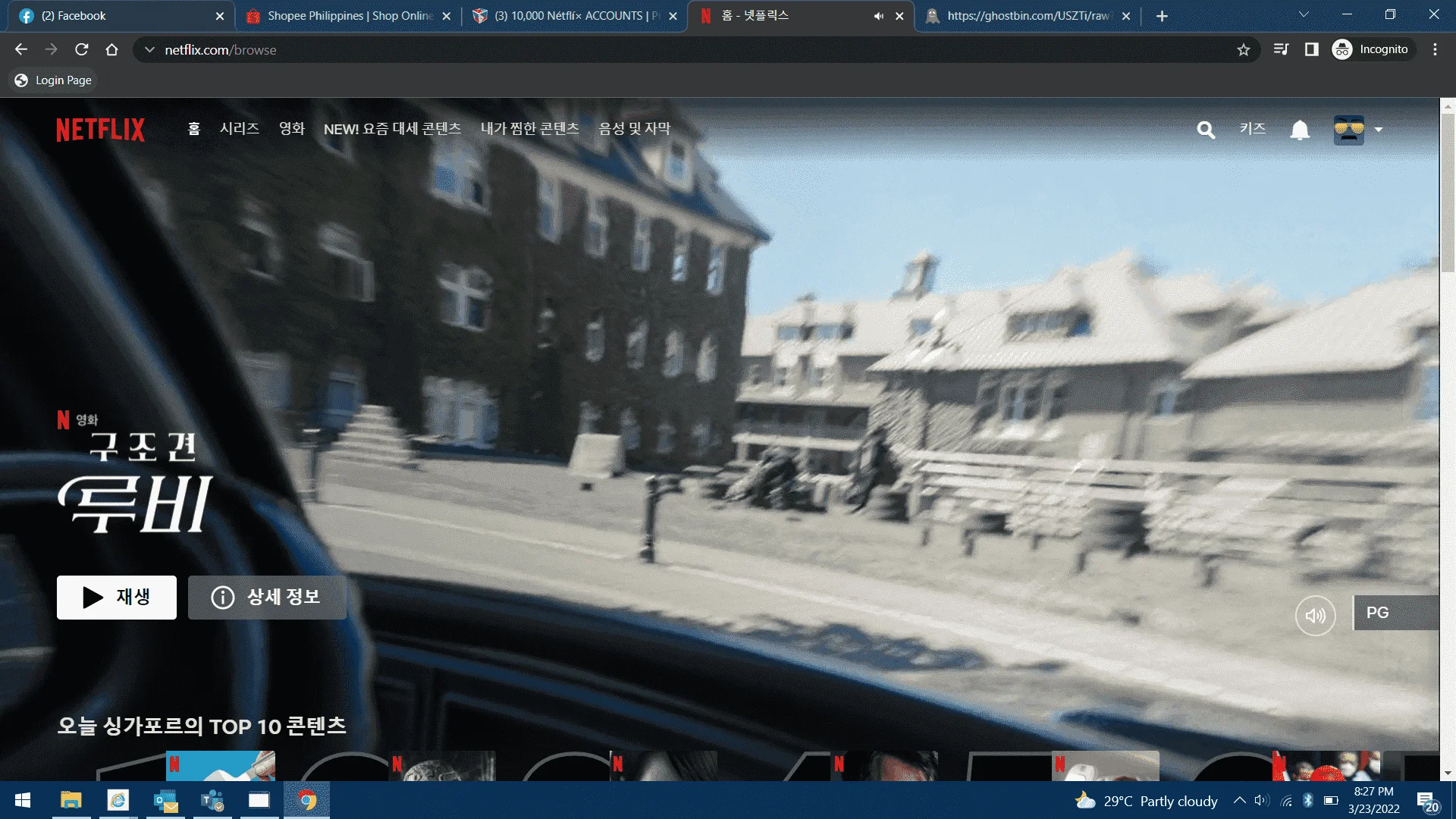1456x819 pixels.
Task: Open the volume control in tray
Action: [x=1262, y=801]
